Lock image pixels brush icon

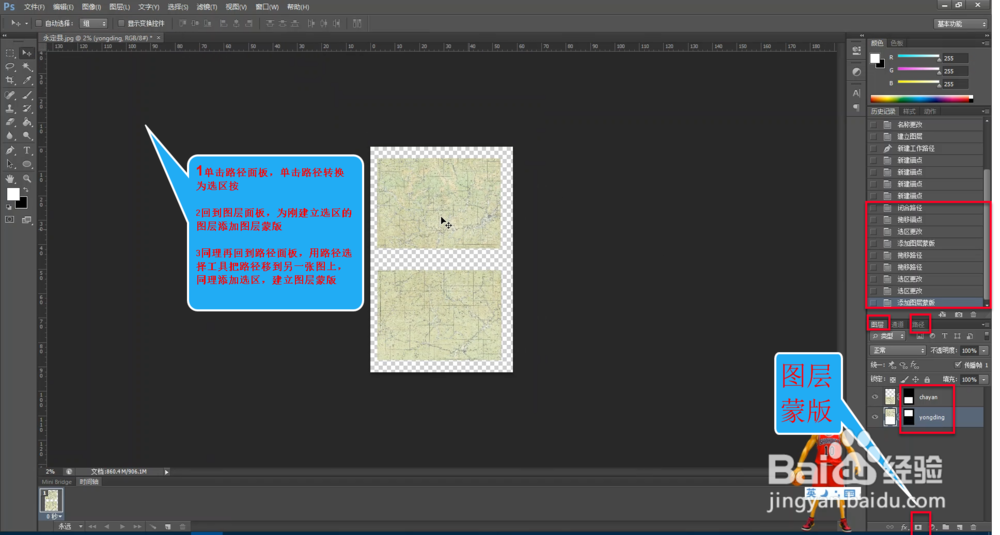904,379
